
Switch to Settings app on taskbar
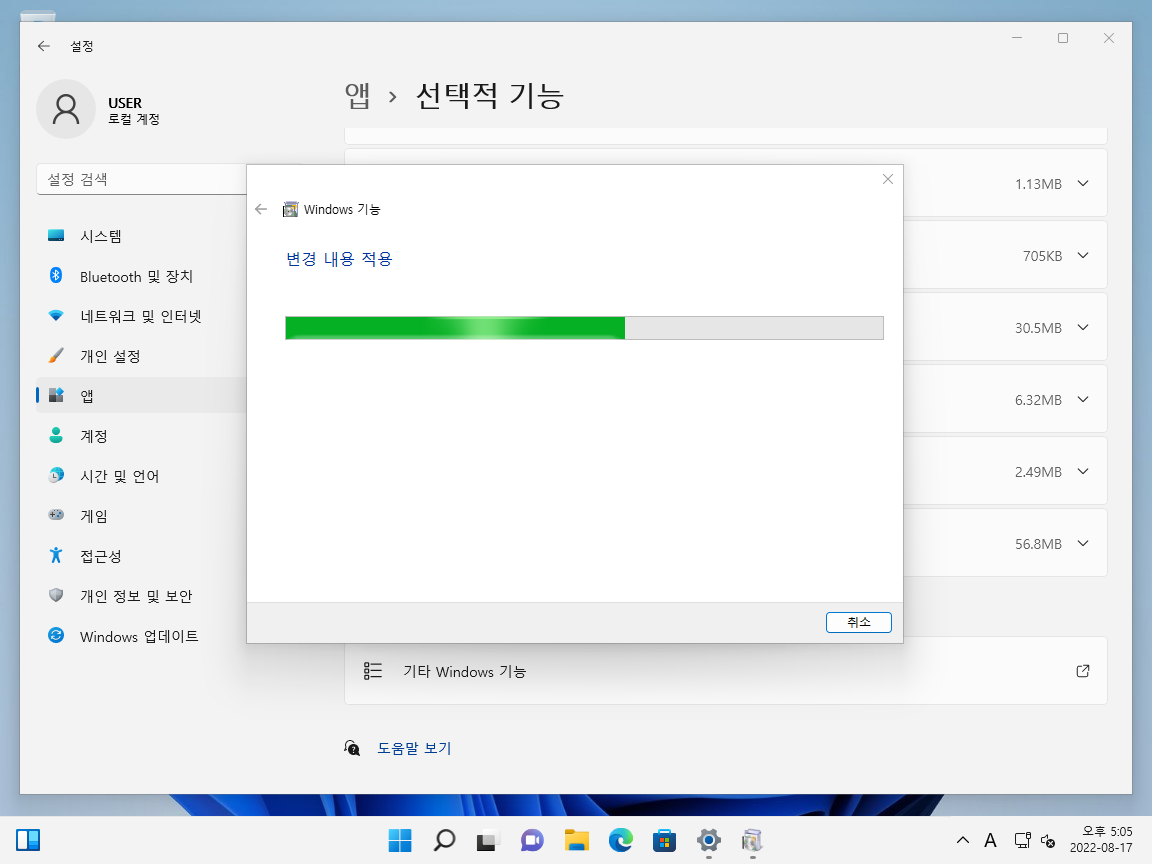[x=708, y=840]
